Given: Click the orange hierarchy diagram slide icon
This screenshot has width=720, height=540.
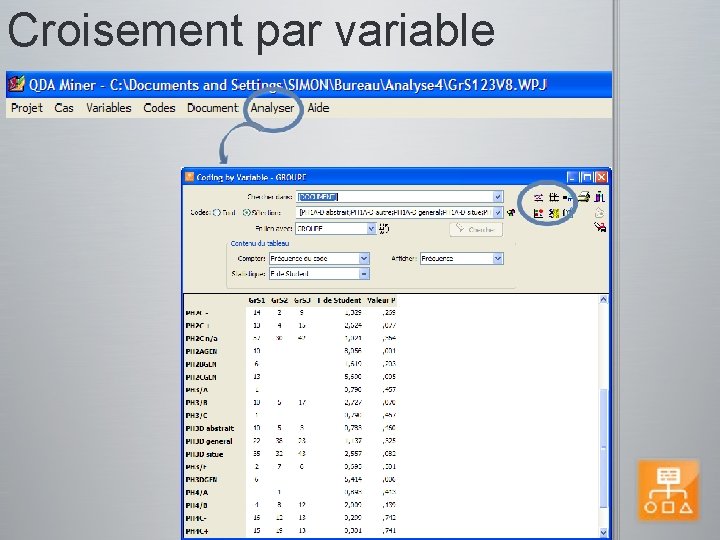Looking at the screenshot, I should [669, 490].
